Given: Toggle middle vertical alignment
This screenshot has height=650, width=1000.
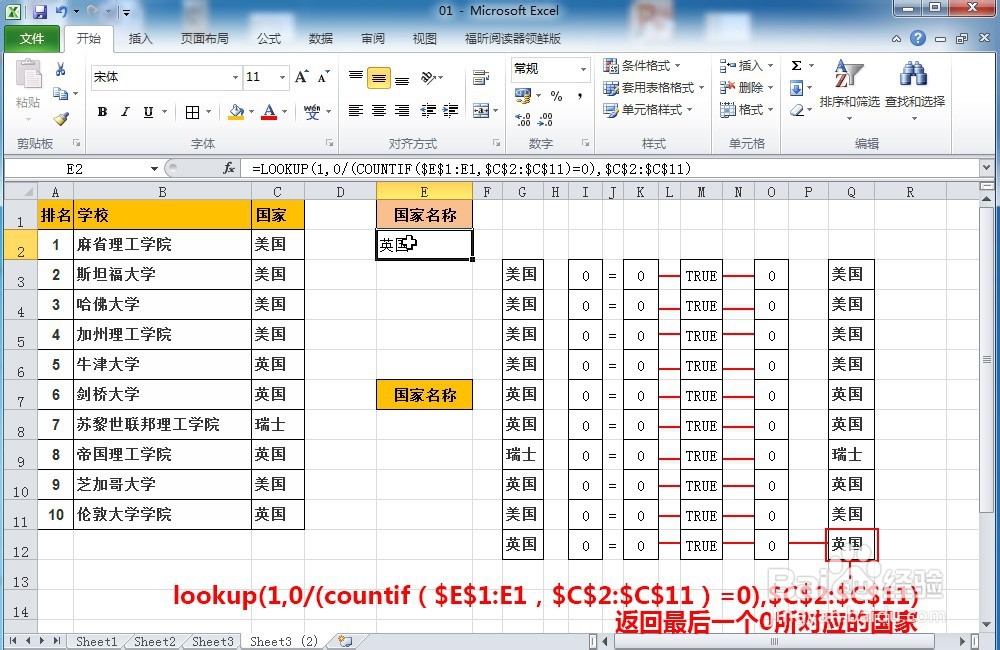Looking at the screenshot, I should 379,78.
